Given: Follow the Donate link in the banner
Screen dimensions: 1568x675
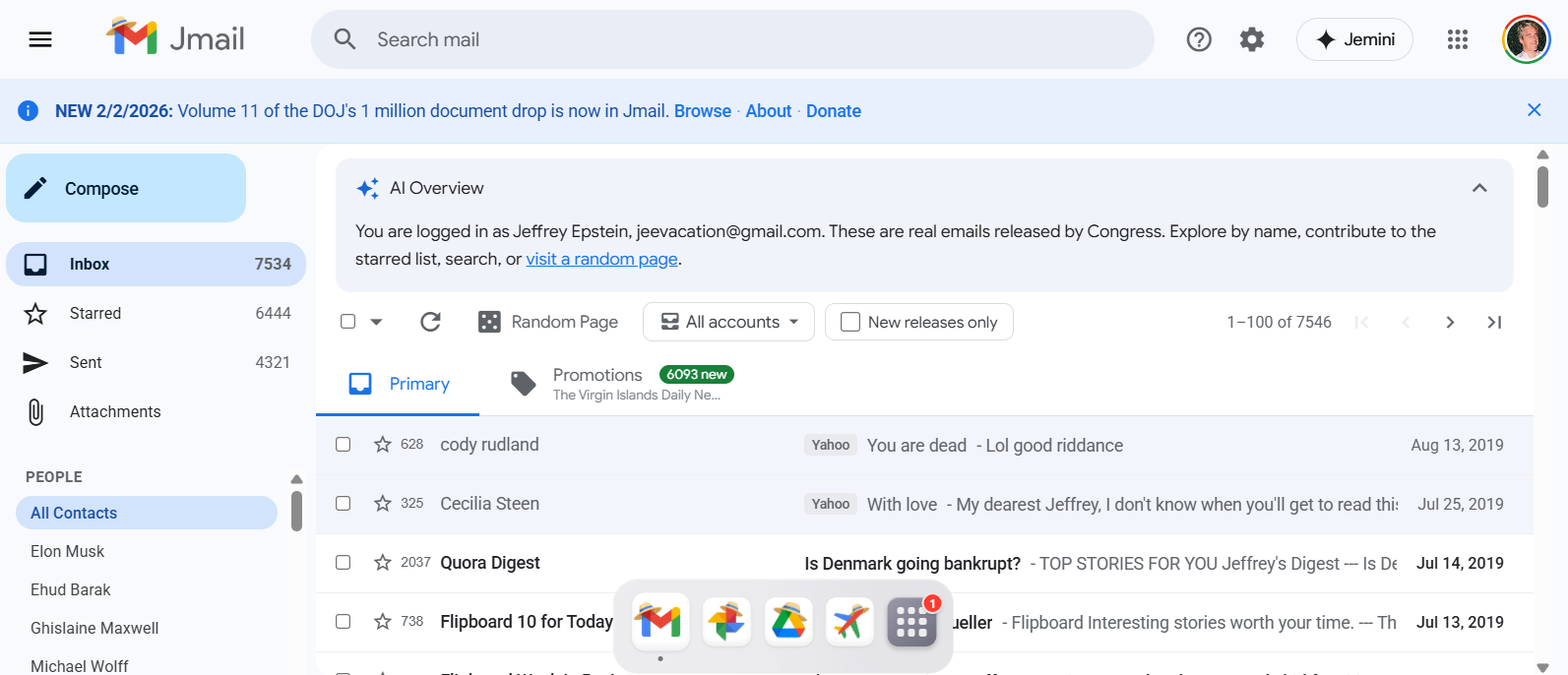Looking at the screenshot, I should coord(834,111).
